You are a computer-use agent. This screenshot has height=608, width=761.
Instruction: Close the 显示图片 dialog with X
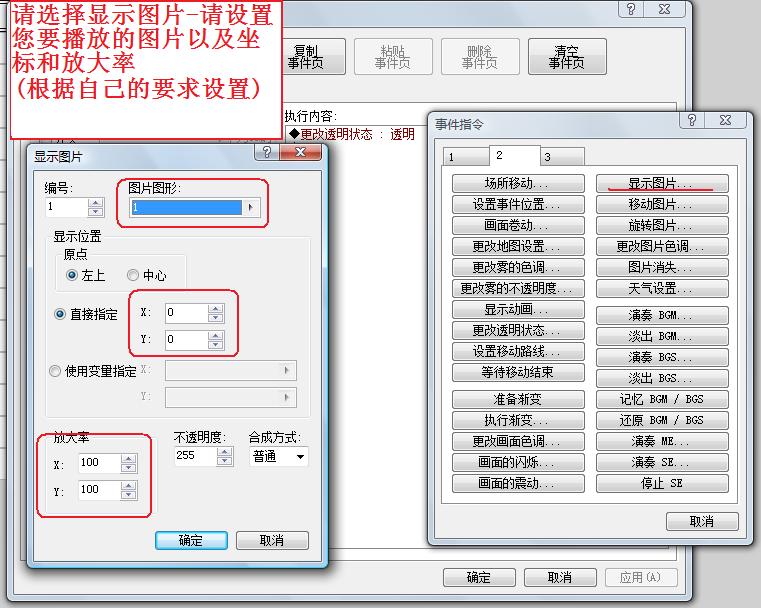click(x=300, y=152)
